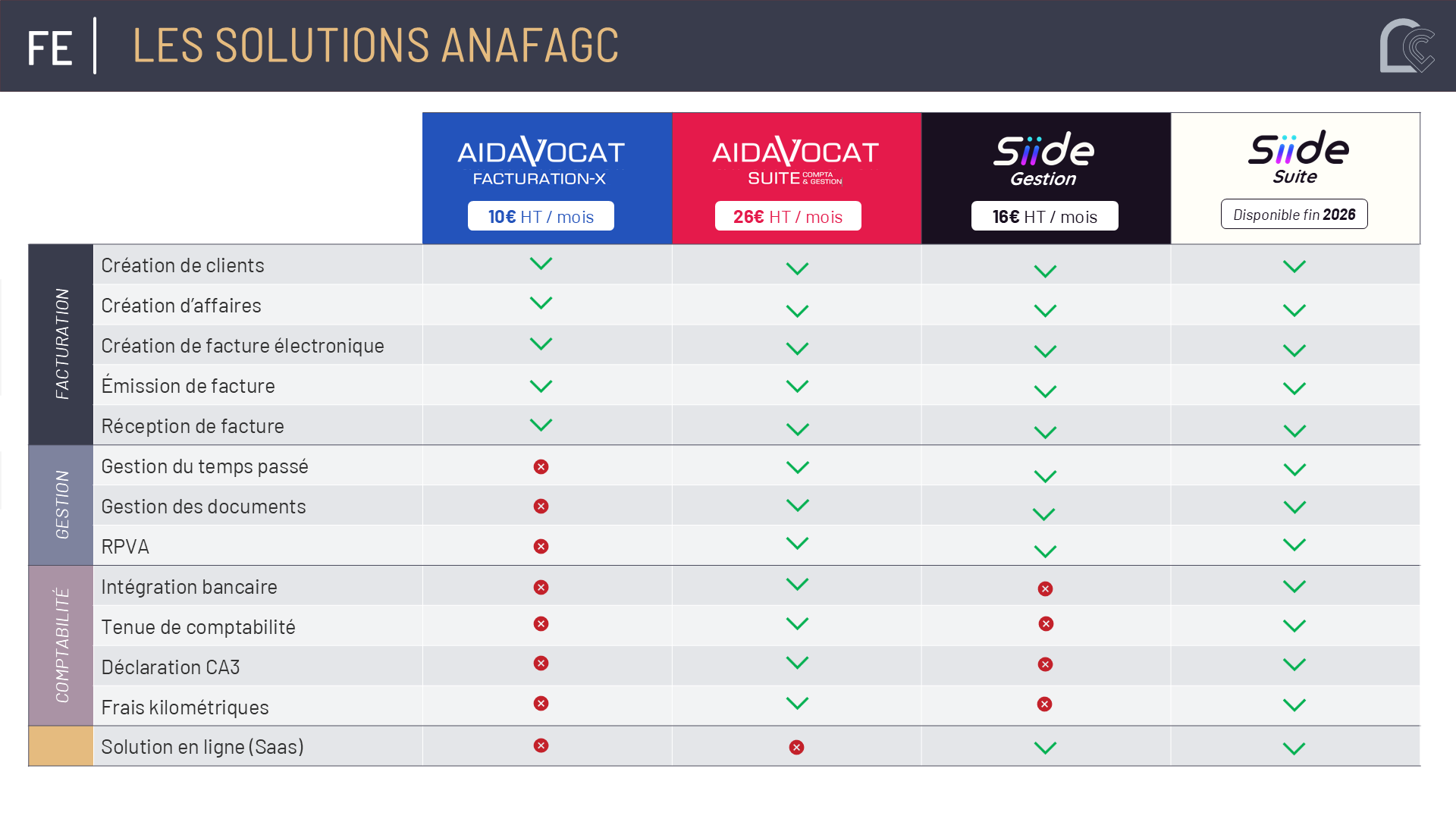The width and height of the screenshot is (1456, 819).
Task: Click red cross for Intégration bancaire under Siide Gestion
Action: click(x=1045, y=589)
